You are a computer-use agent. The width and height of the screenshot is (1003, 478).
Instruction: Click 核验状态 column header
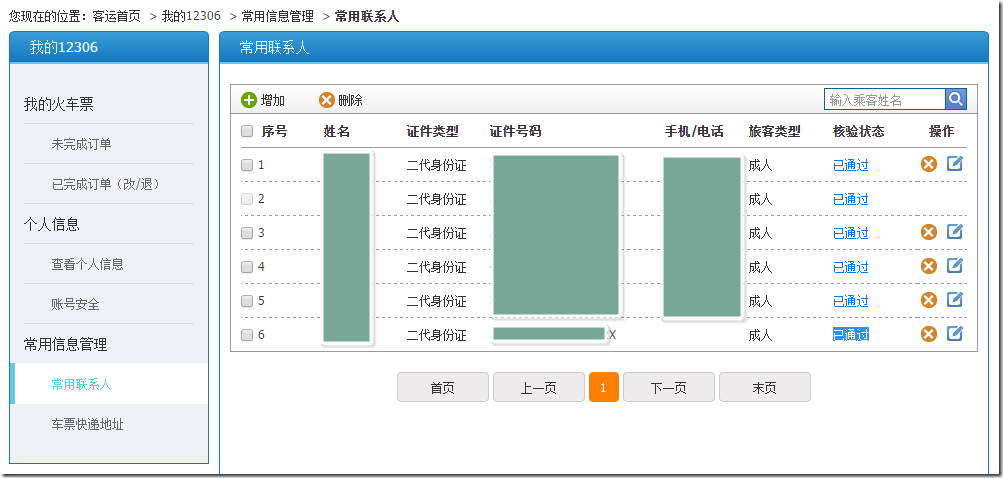858,132
